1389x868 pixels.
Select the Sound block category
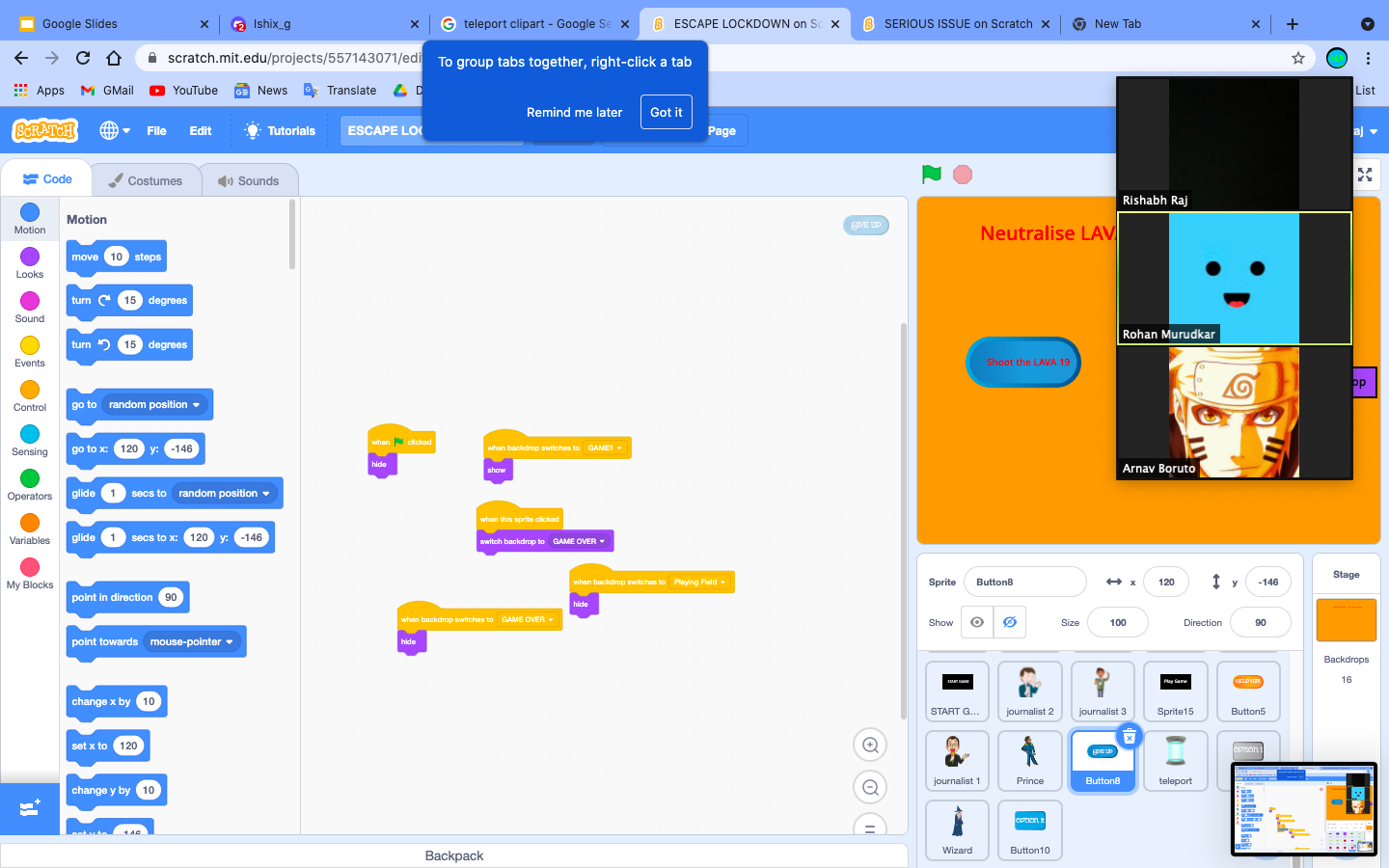pyautogui.click(x=30, y=307)
